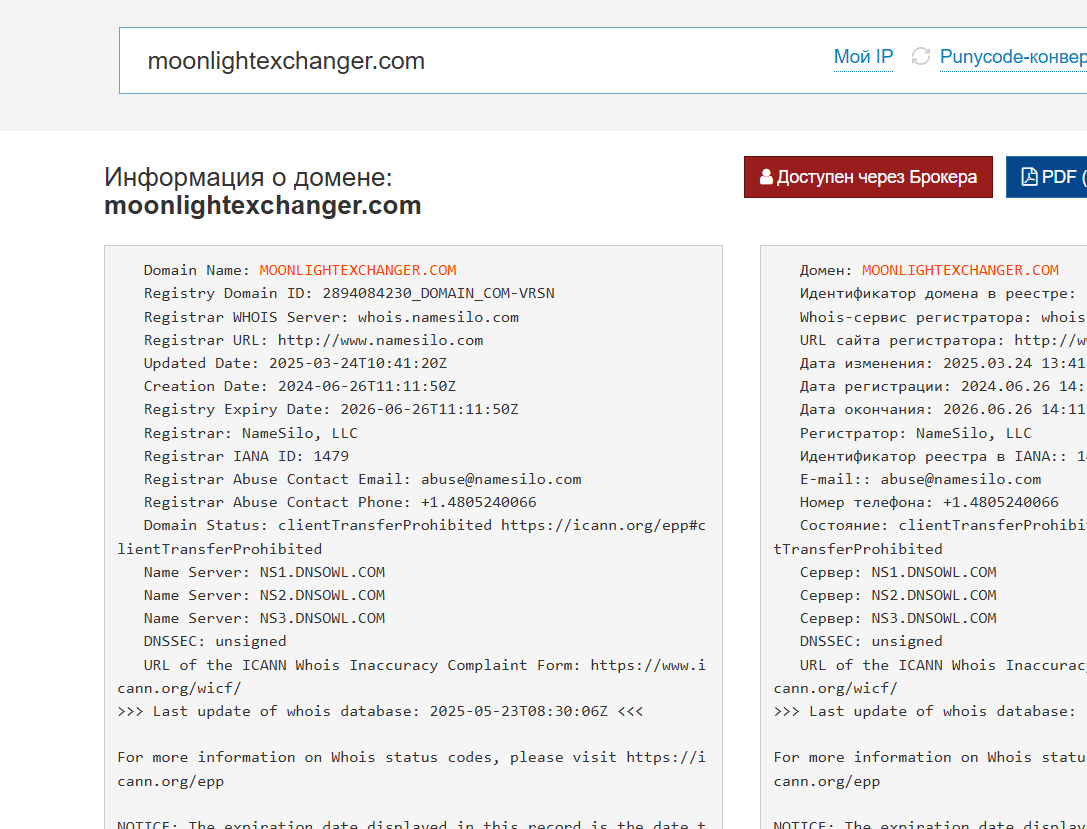Click Domain Status clientTransferProhibited line

point(412,536)
